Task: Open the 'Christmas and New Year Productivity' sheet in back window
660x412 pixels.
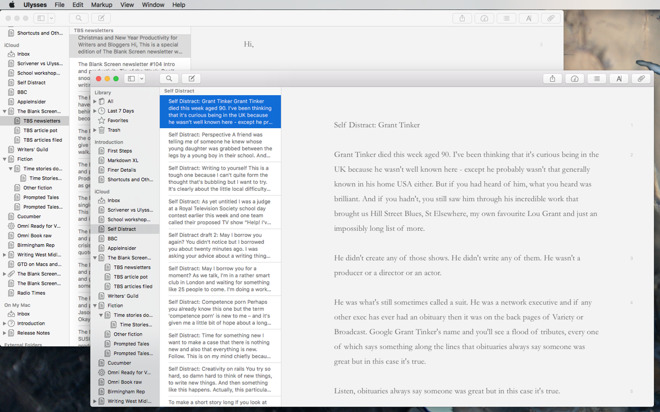Action: 130,45
